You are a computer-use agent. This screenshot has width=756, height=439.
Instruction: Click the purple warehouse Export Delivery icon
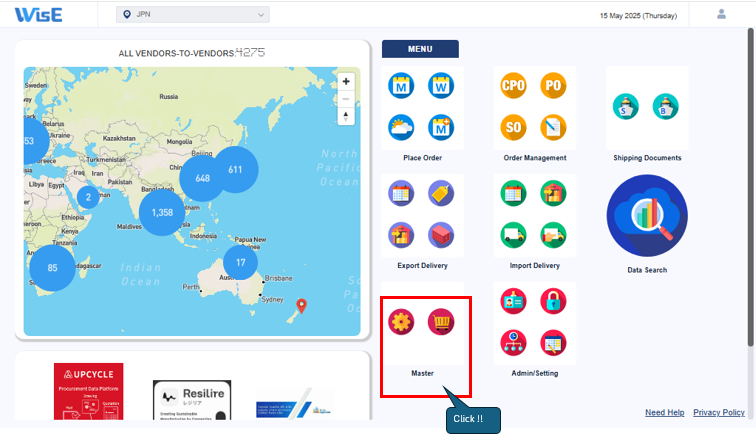point(401,235)
